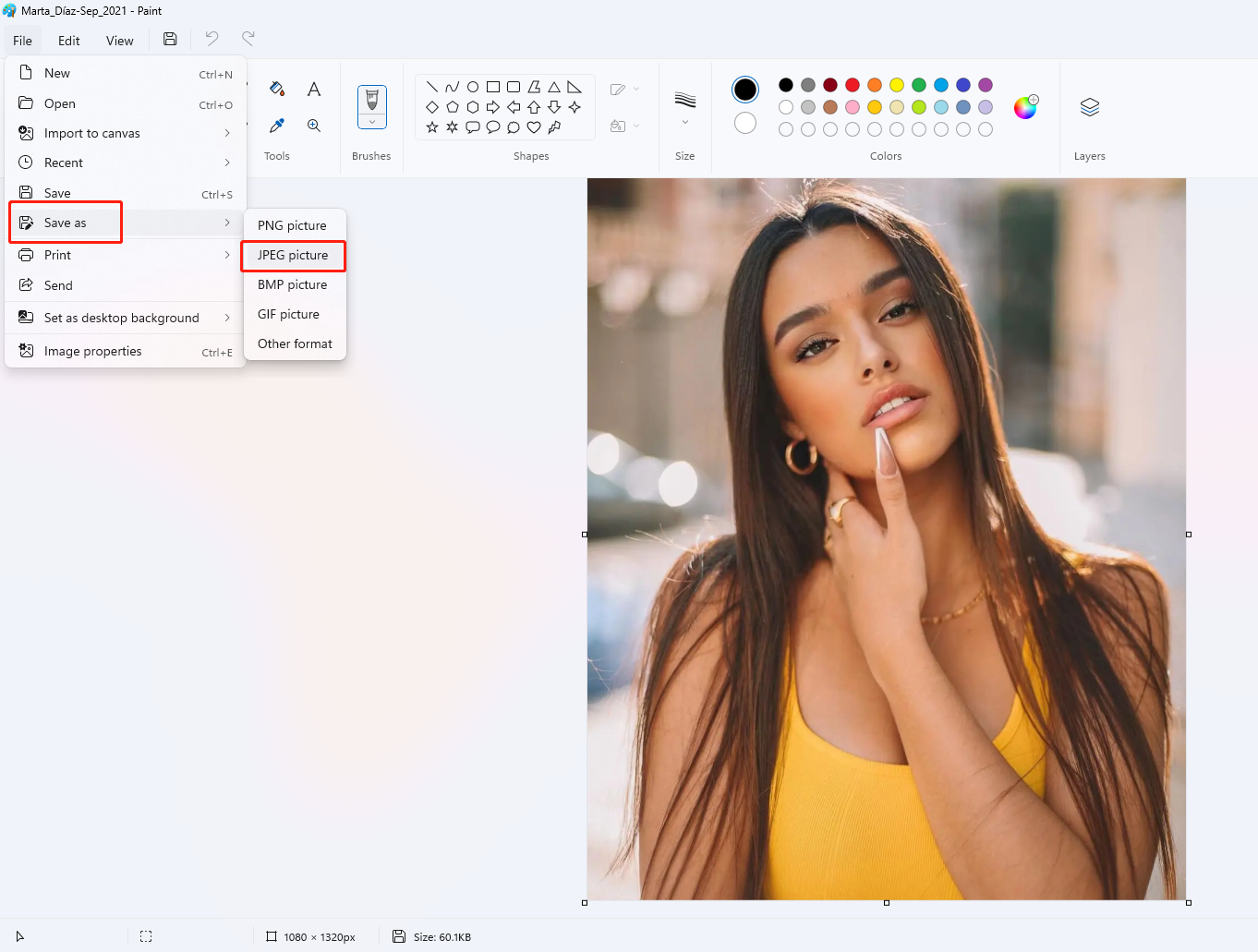Select the Six-point star shape
Image resolution: width=1258 pixels, height=952 pixels.
(453, 127)
